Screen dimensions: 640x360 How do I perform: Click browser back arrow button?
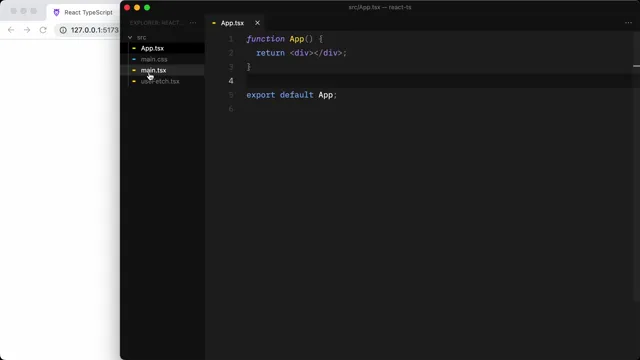[11, 30]
